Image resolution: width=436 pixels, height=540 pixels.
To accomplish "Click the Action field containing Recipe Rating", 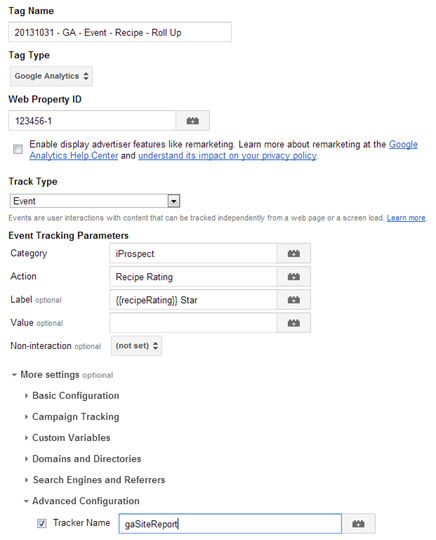I will (x=193, y=277).
